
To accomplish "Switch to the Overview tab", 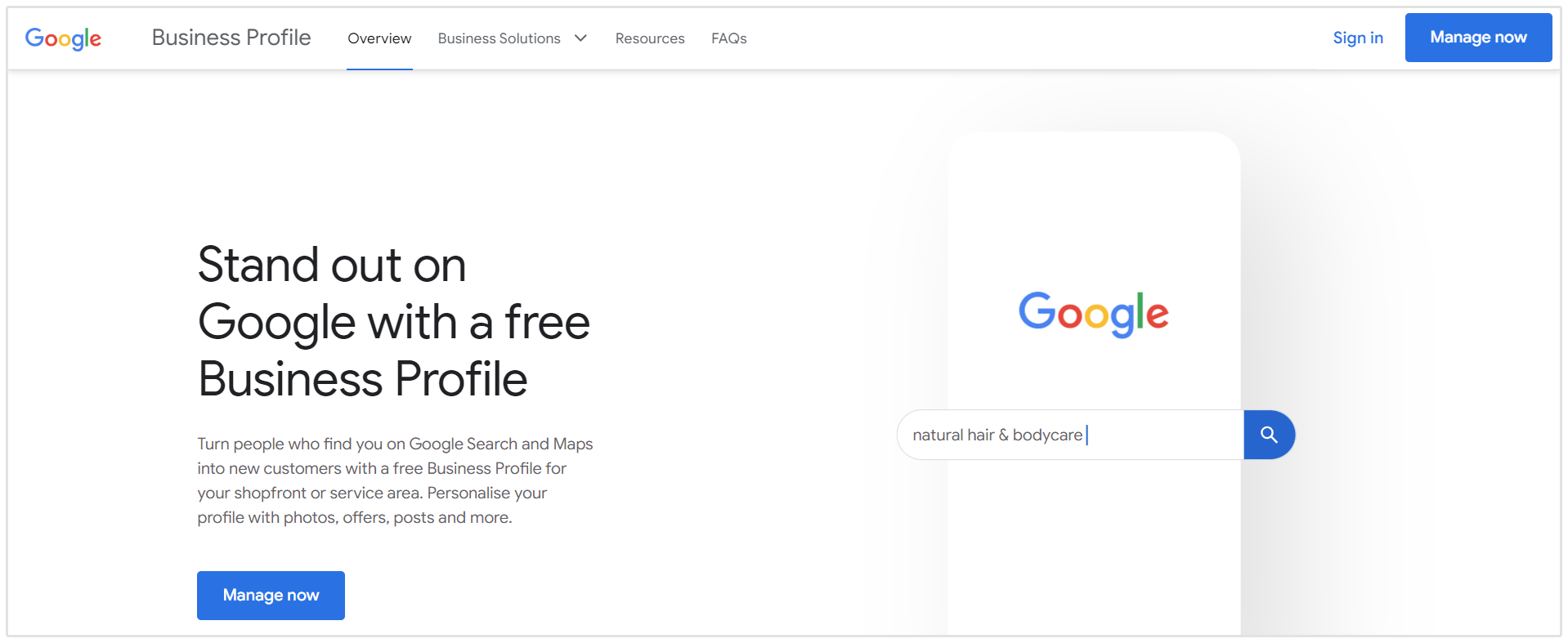I will [x=379, y=38].
